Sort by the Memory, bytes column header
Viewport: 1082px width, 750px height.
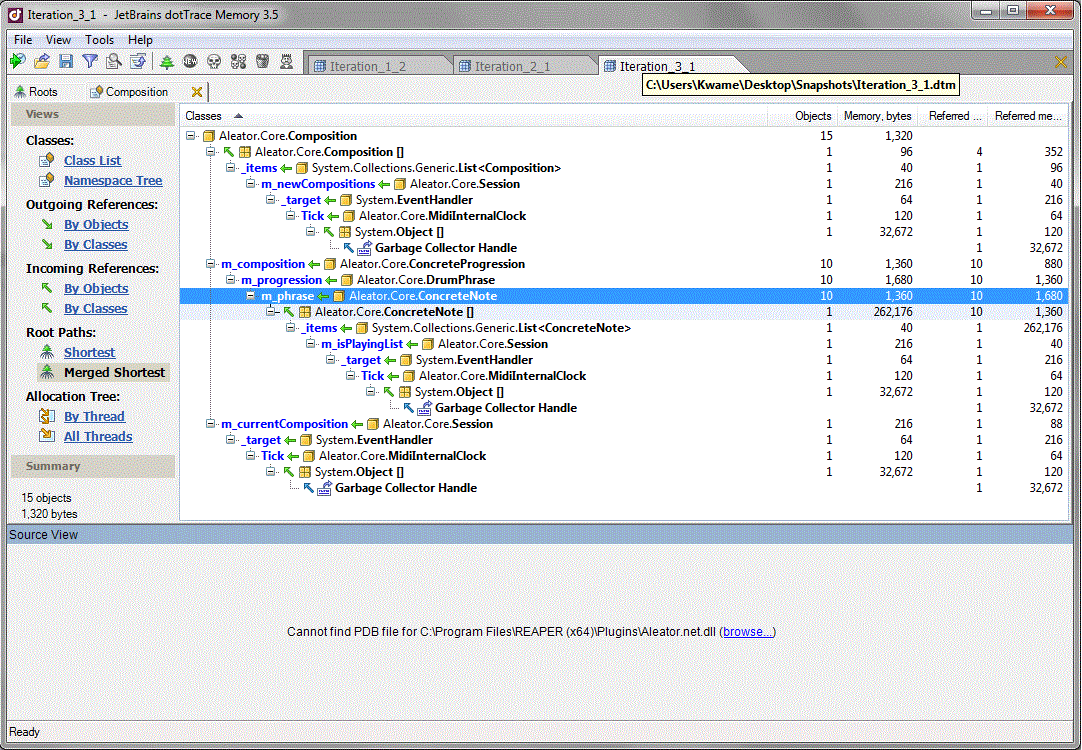tap(877, 116)
